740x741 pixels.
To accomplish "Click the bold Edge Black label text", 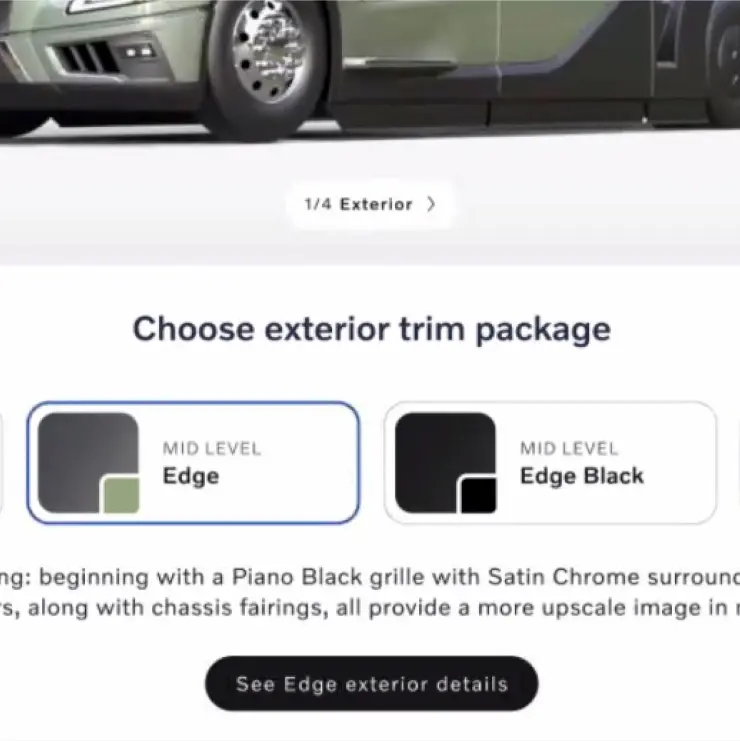I will tap(582, 476).
